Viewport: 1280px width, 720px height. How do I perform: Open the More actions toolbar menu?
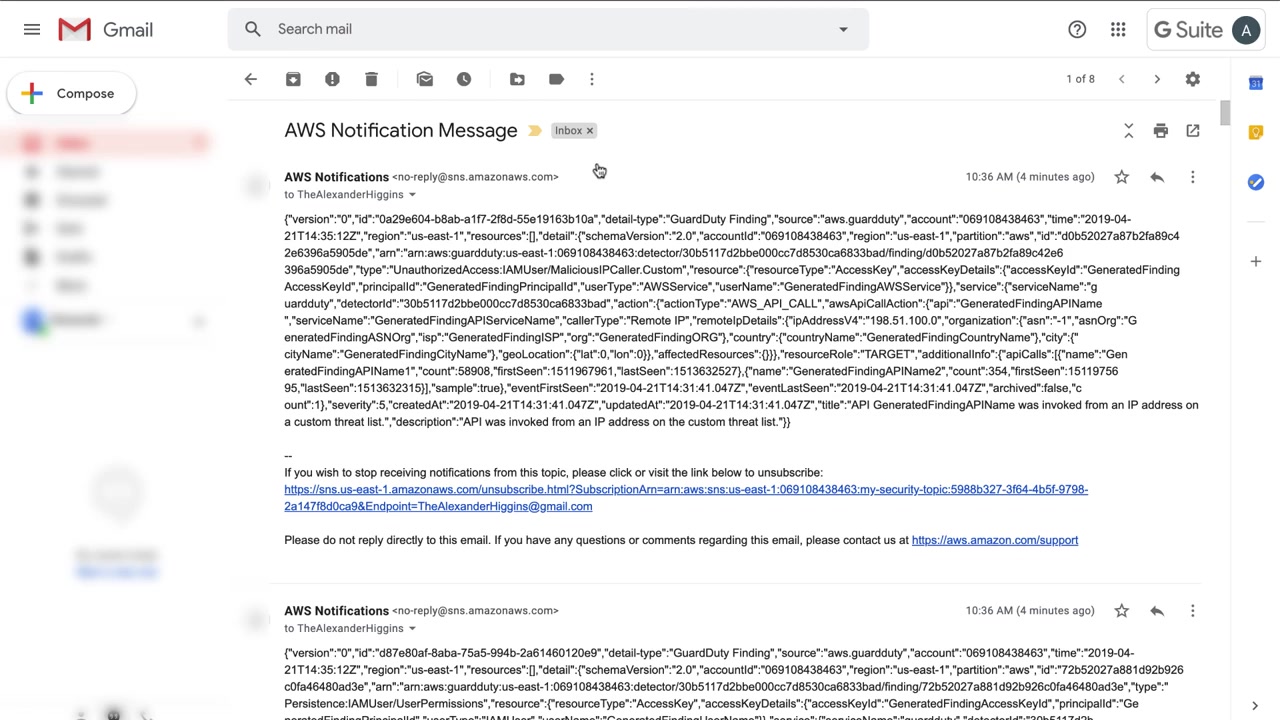[592, 79]
